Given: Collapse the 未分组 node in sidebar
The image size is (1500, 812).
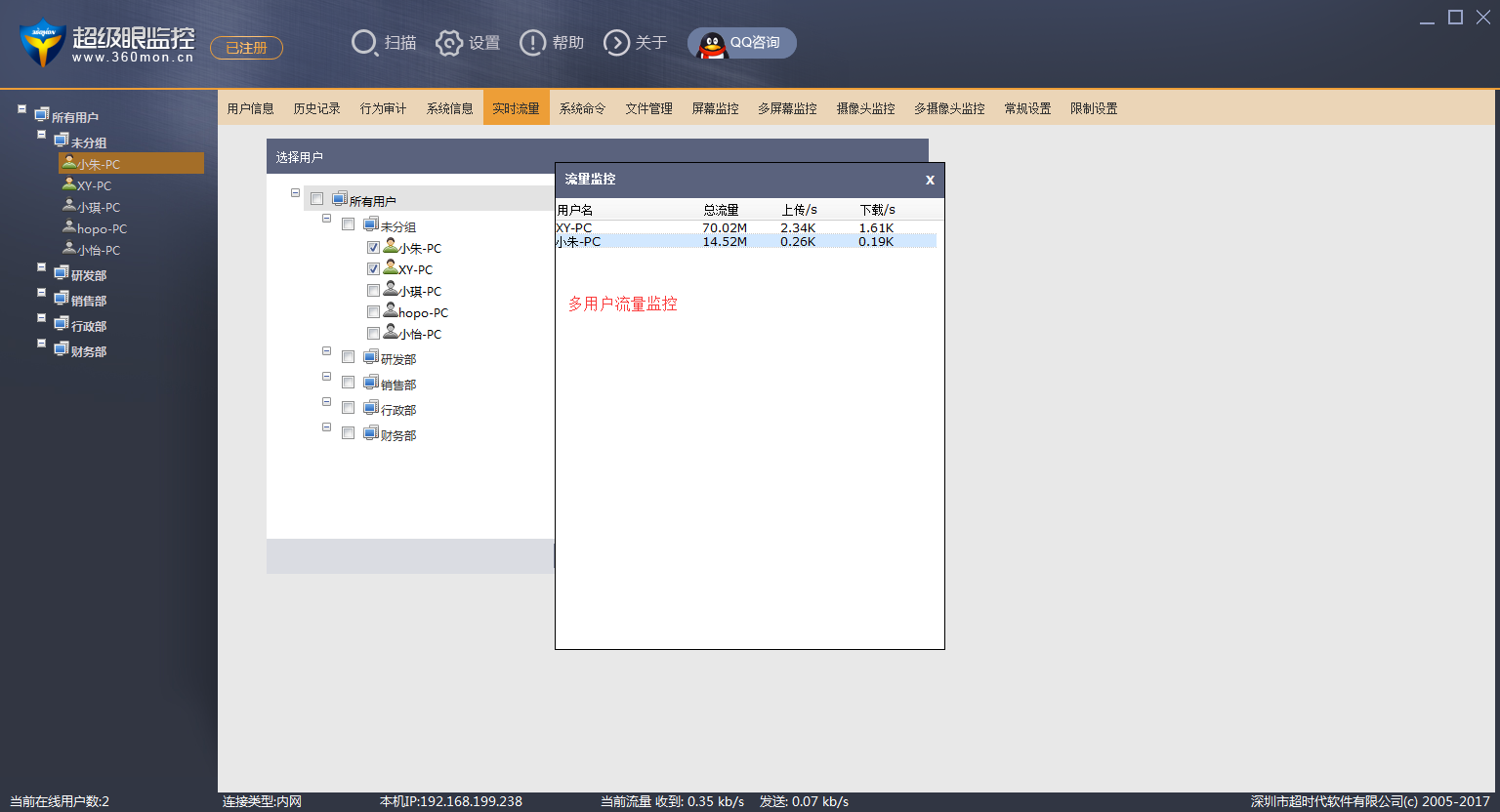Looking at the screenshot, I should pos(41,135).
